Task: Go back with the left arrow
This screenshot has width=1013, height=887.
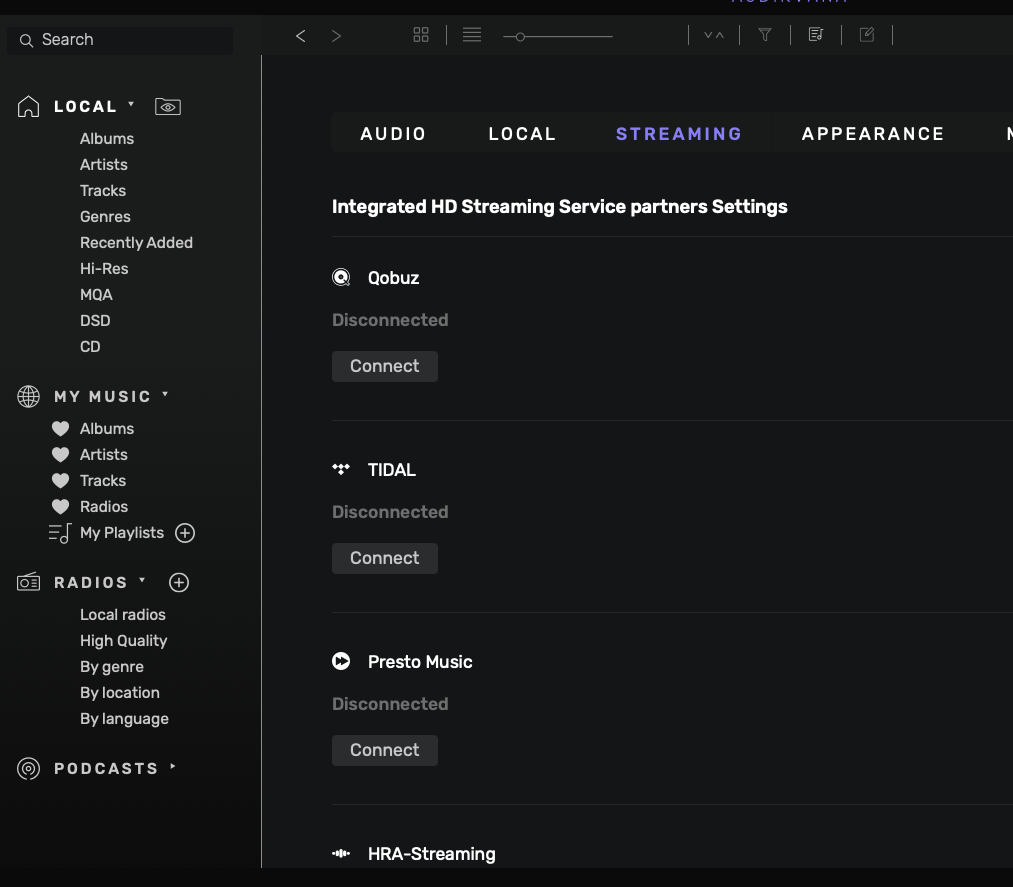Action: tap(300, 36)
